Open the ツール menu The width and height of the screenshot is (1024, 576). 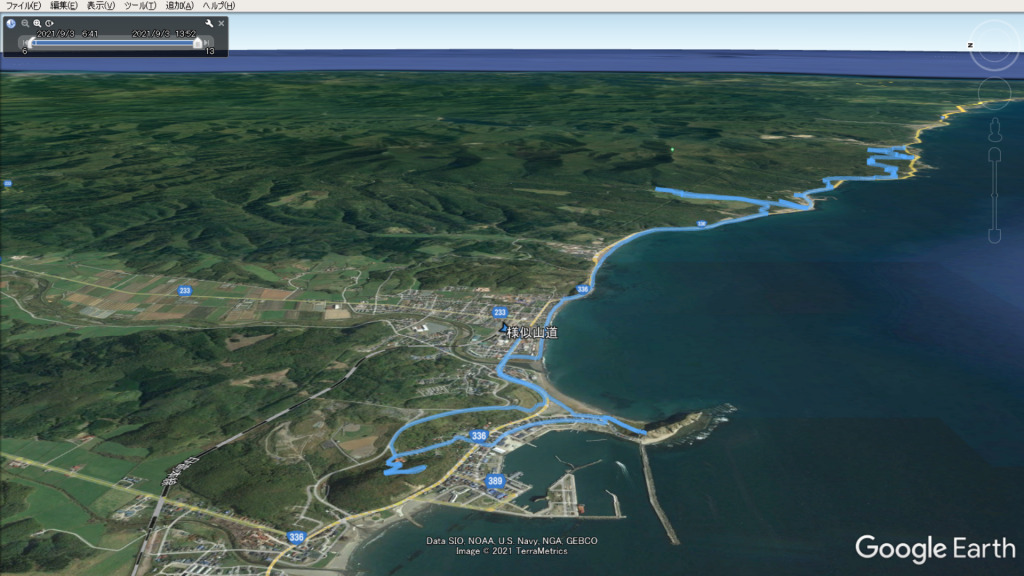[141, 6]
